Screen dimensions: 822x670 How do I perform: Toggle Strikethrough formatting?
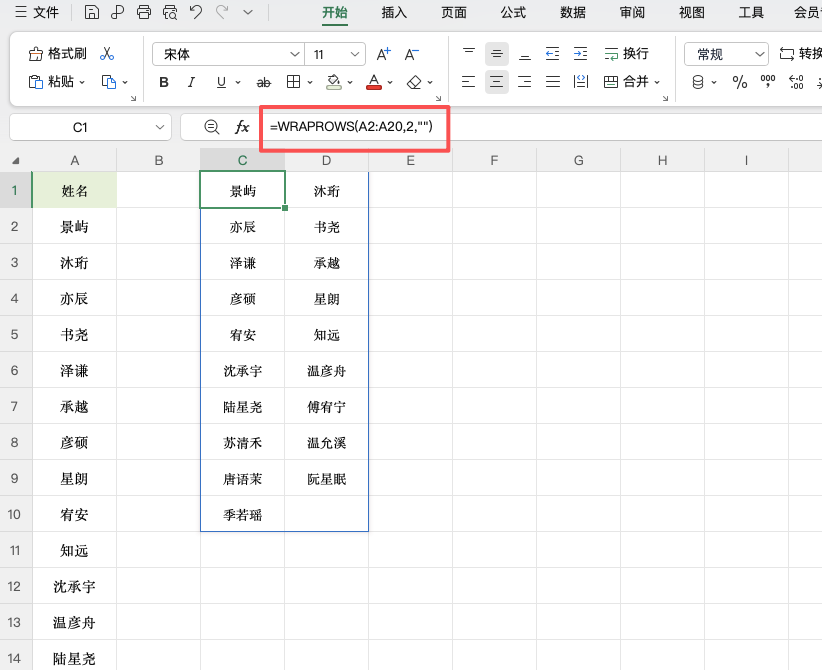click(264, 82)
